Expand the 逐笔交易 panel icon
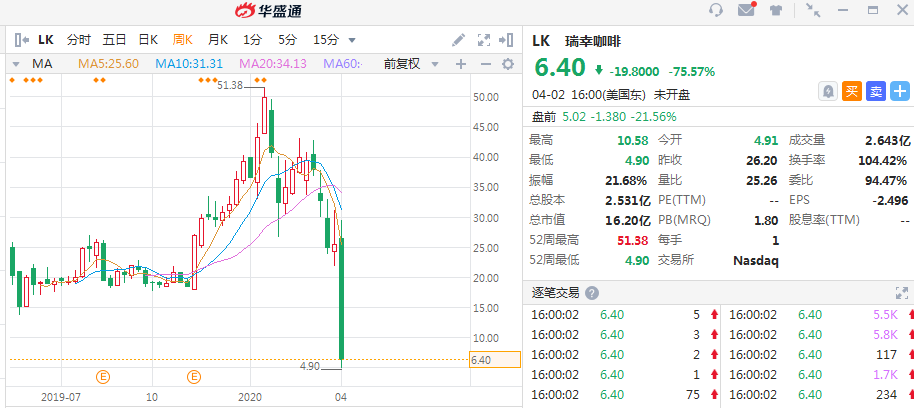Screen dimensions: 914x408 pos(901,293)
